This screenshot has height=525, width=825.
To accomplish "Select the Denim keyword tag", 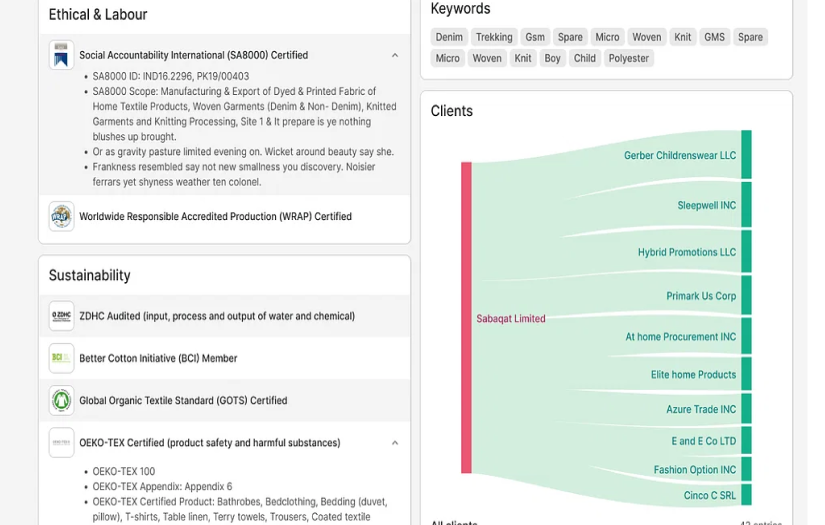I will tap(449, 37).
